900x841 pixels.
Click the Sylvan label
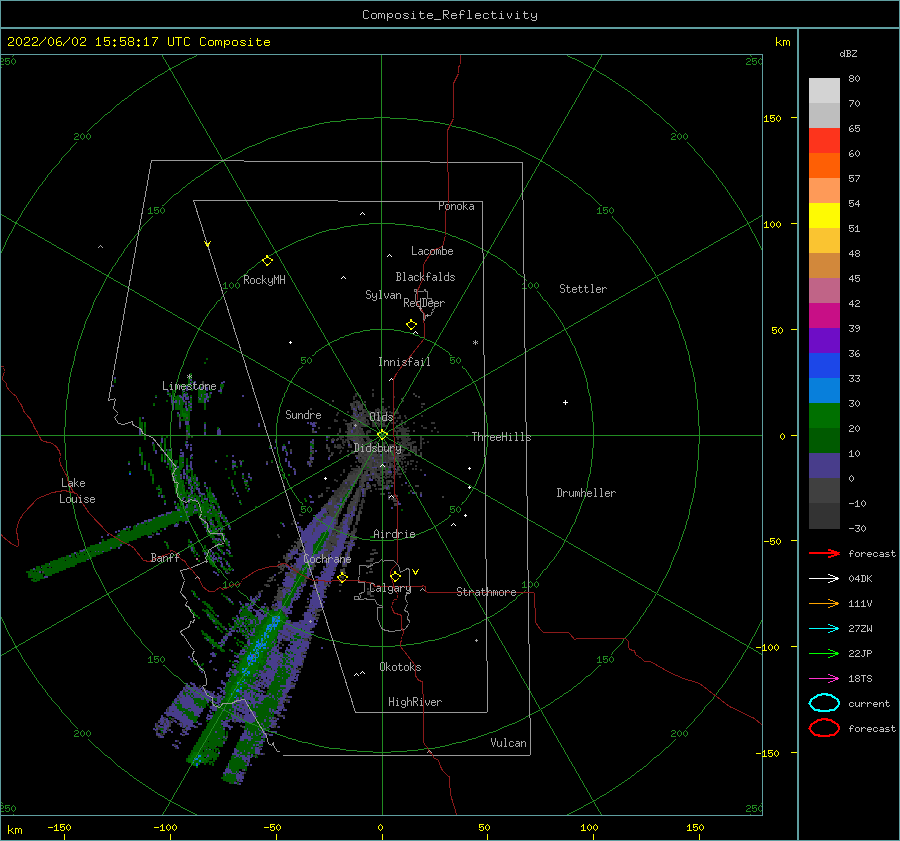[383, 295]
